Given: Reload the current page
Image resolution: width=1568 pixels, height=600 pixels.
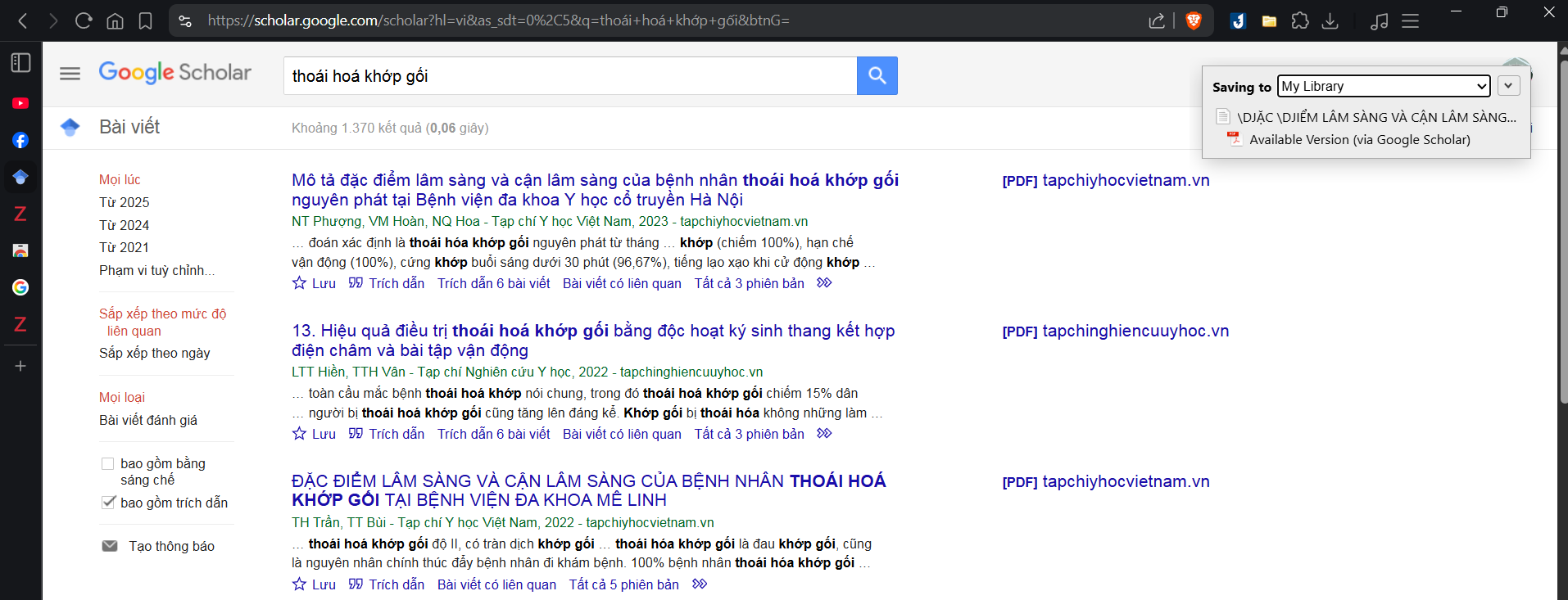Looking at the screenshot, I should tap(84, 20).
